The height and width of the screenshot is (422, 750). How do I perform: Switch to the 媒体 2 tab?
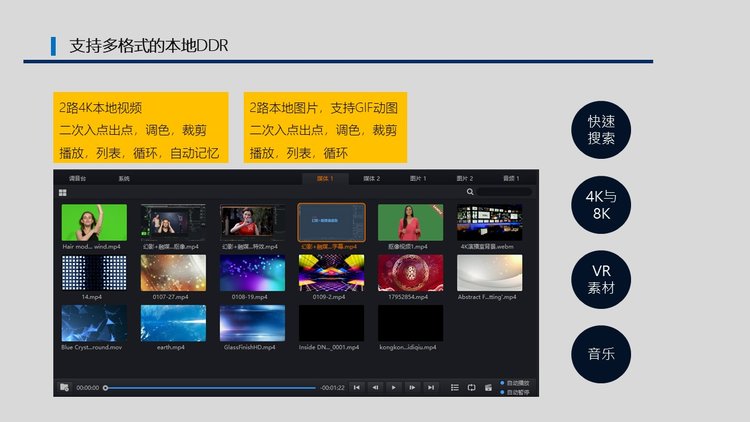[x=371, y=178]
